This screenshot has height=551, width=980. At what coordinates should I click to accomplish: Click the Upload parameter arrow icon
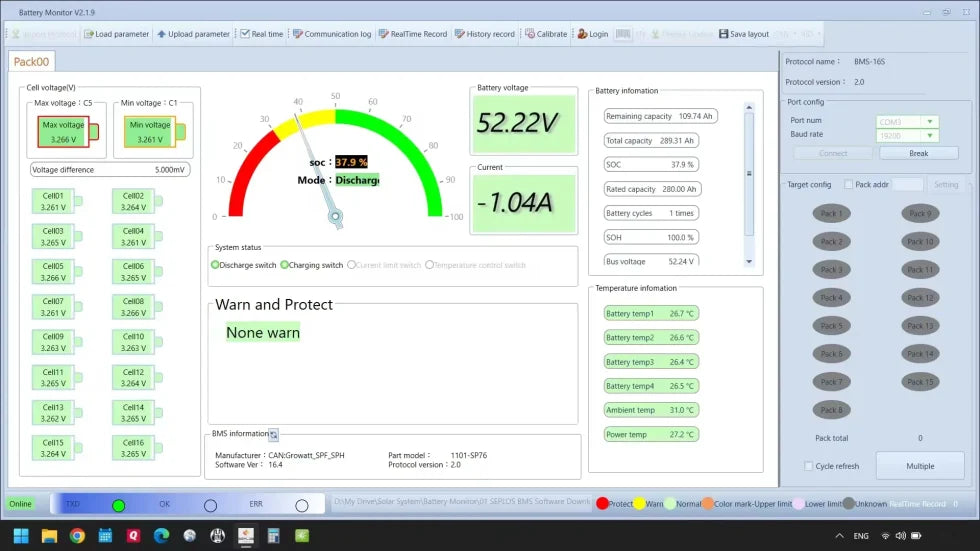tap(162, 34)
